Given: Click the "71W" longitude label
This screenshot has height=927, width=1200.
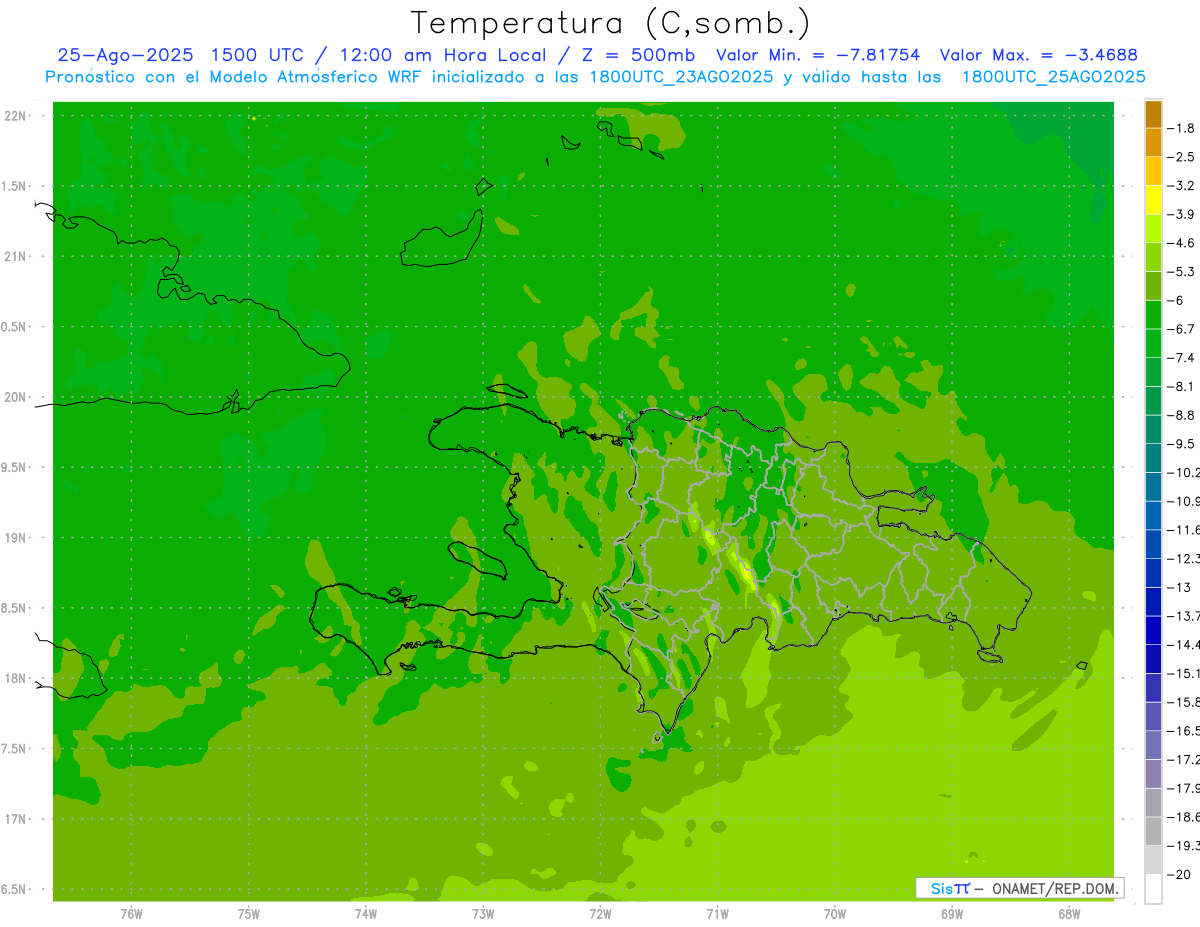Looking at the screenshot, I should pos(717,913).
